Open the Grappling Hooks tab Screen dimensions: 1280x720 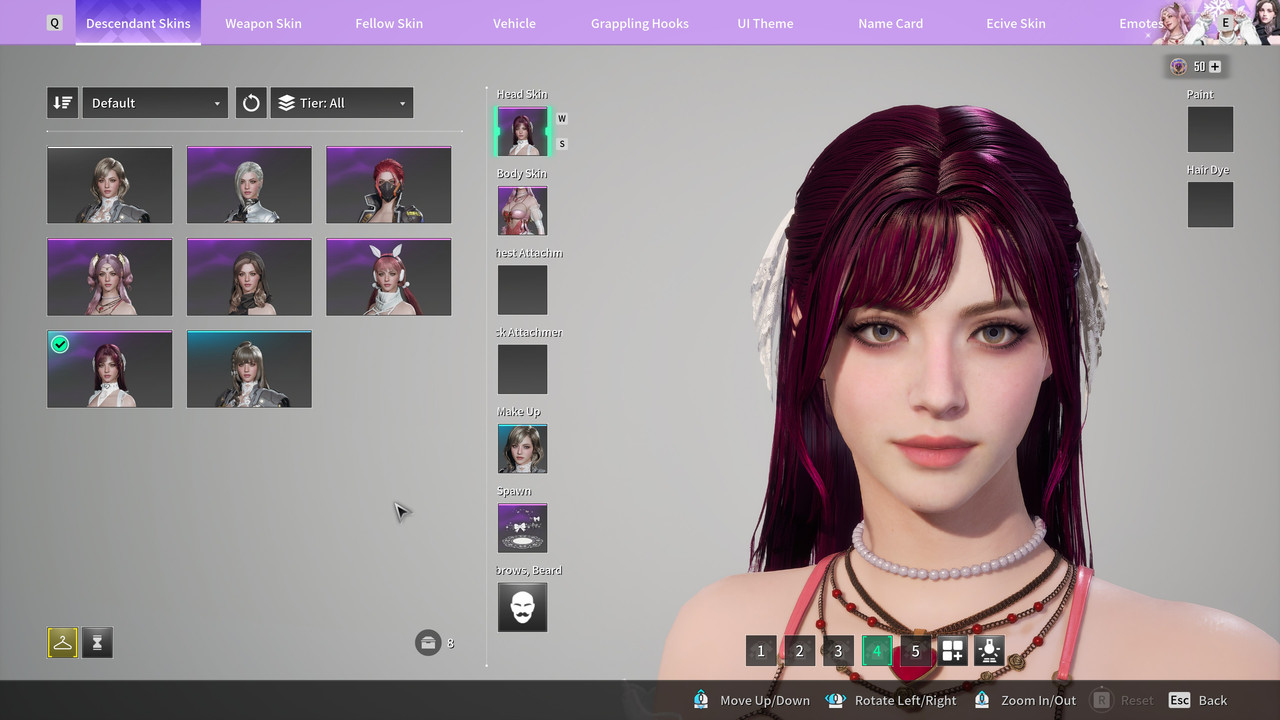click(640, 23)
